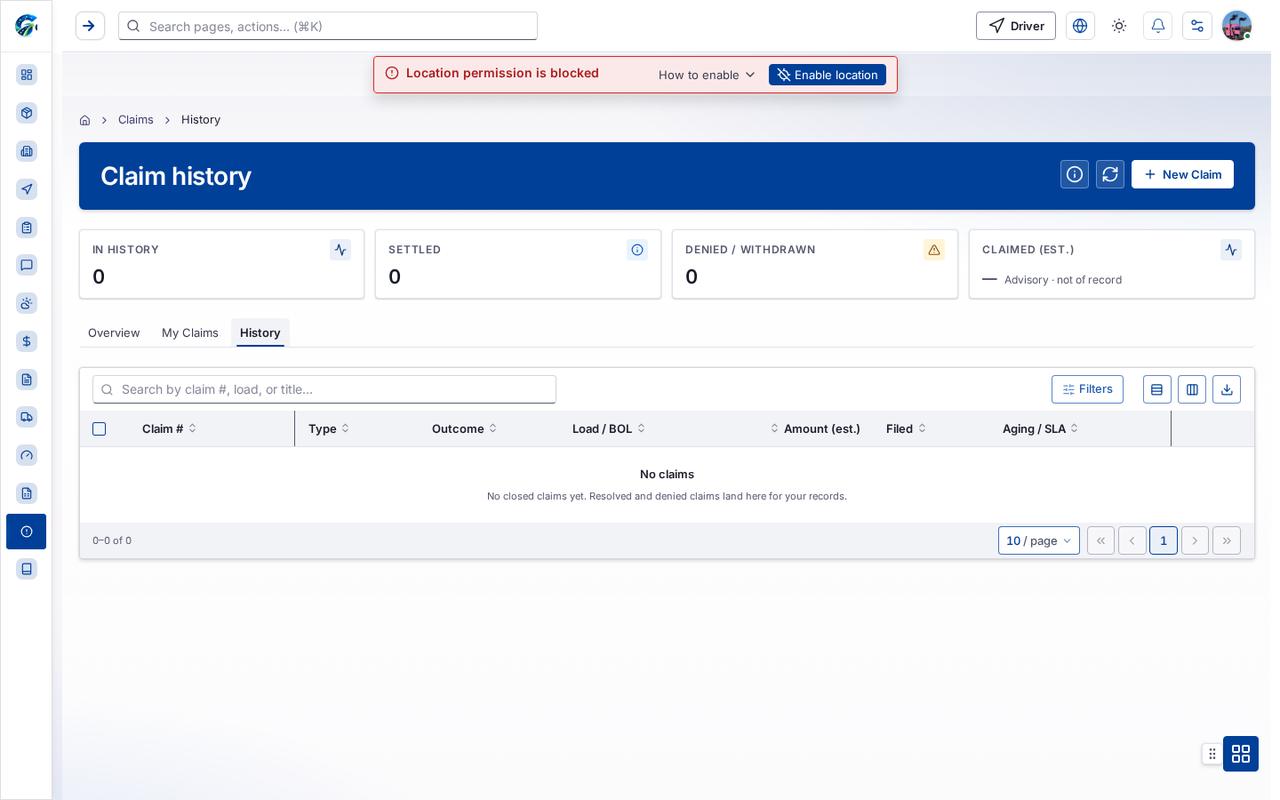Click the refresh icon in Claim history banner
1280x800 pixels.
[1110, 174]
